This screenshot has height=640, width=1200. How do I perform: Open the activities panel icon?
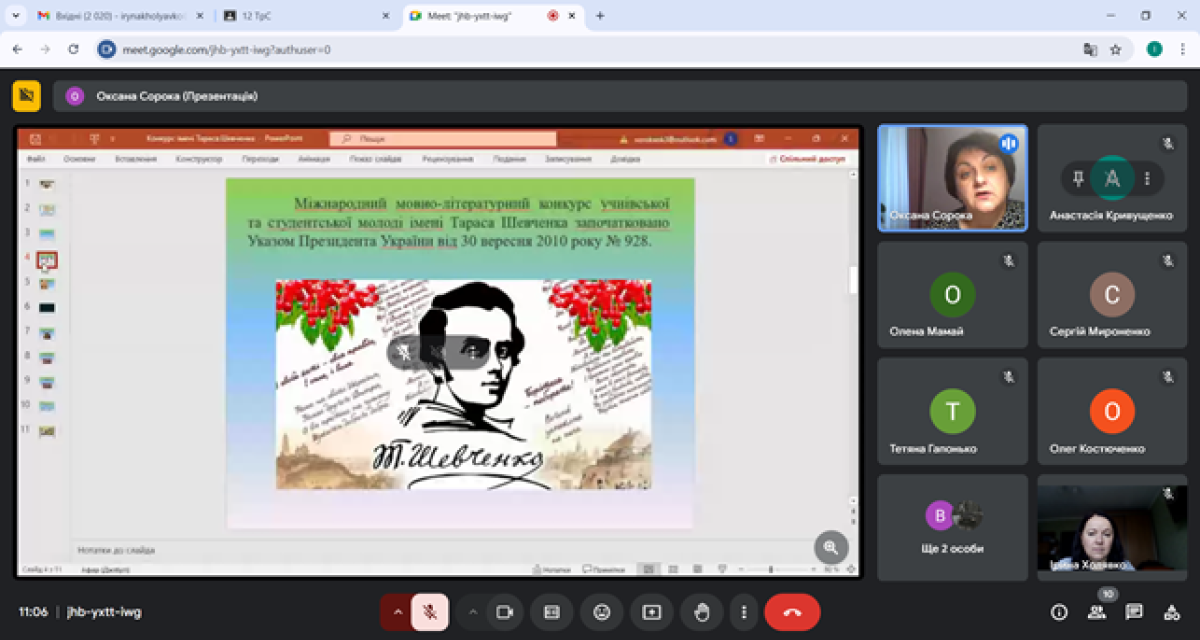1171,612
